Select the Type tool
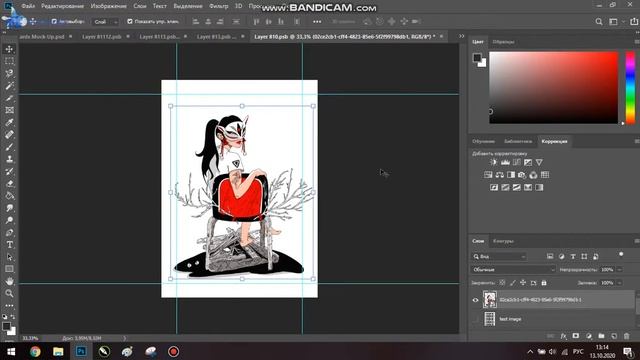 click(x=9, y=245)
